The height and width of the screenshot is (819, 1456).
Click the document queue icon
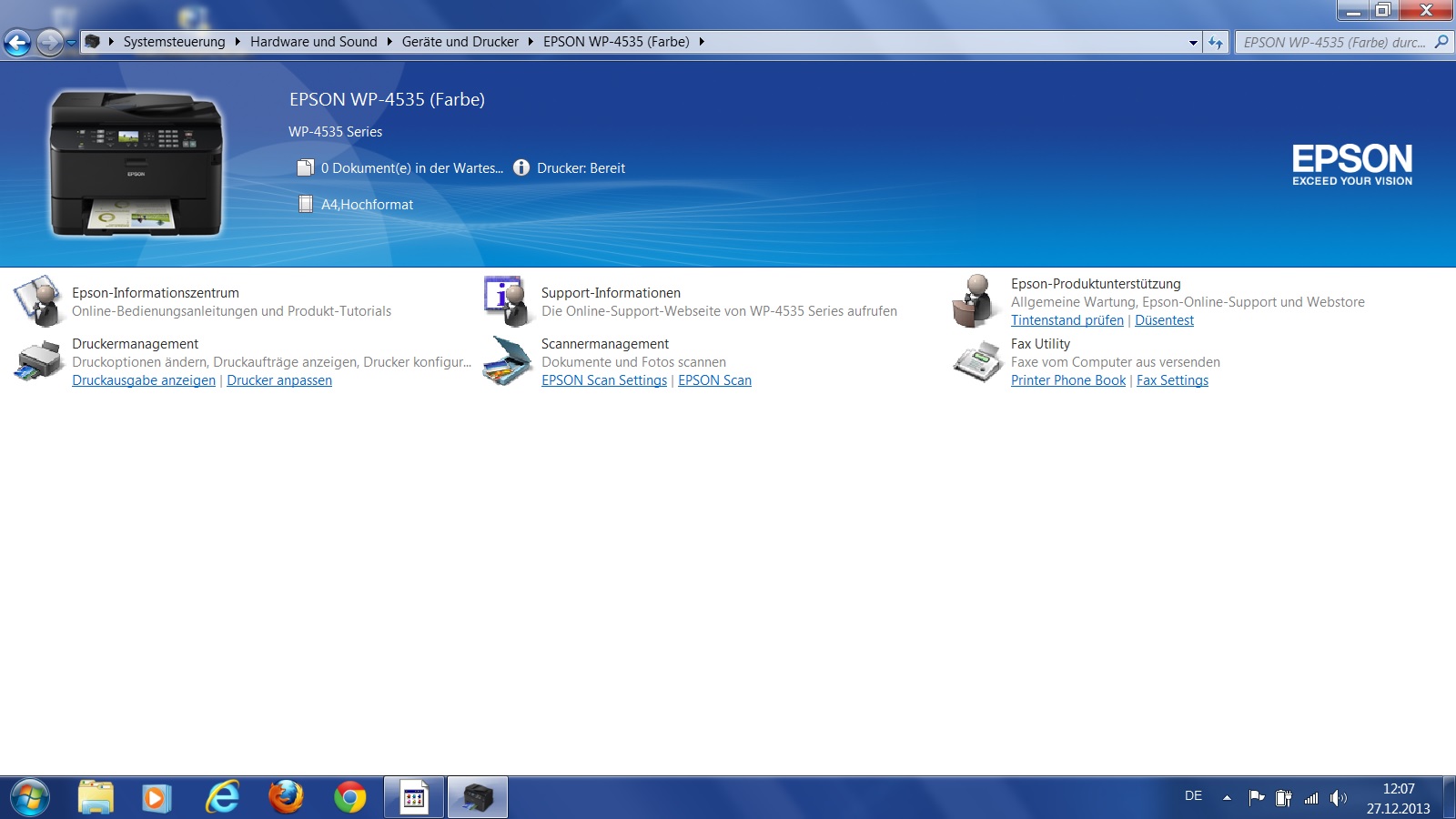point(306,167)
